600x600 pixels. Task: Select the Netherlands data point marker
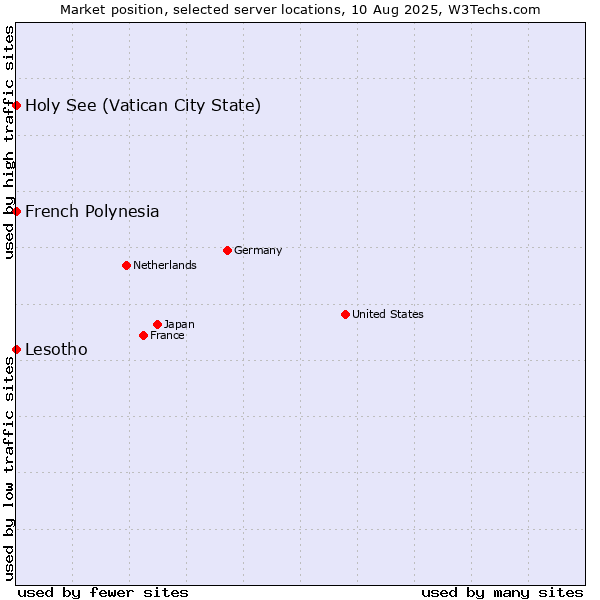click(127, 266)
